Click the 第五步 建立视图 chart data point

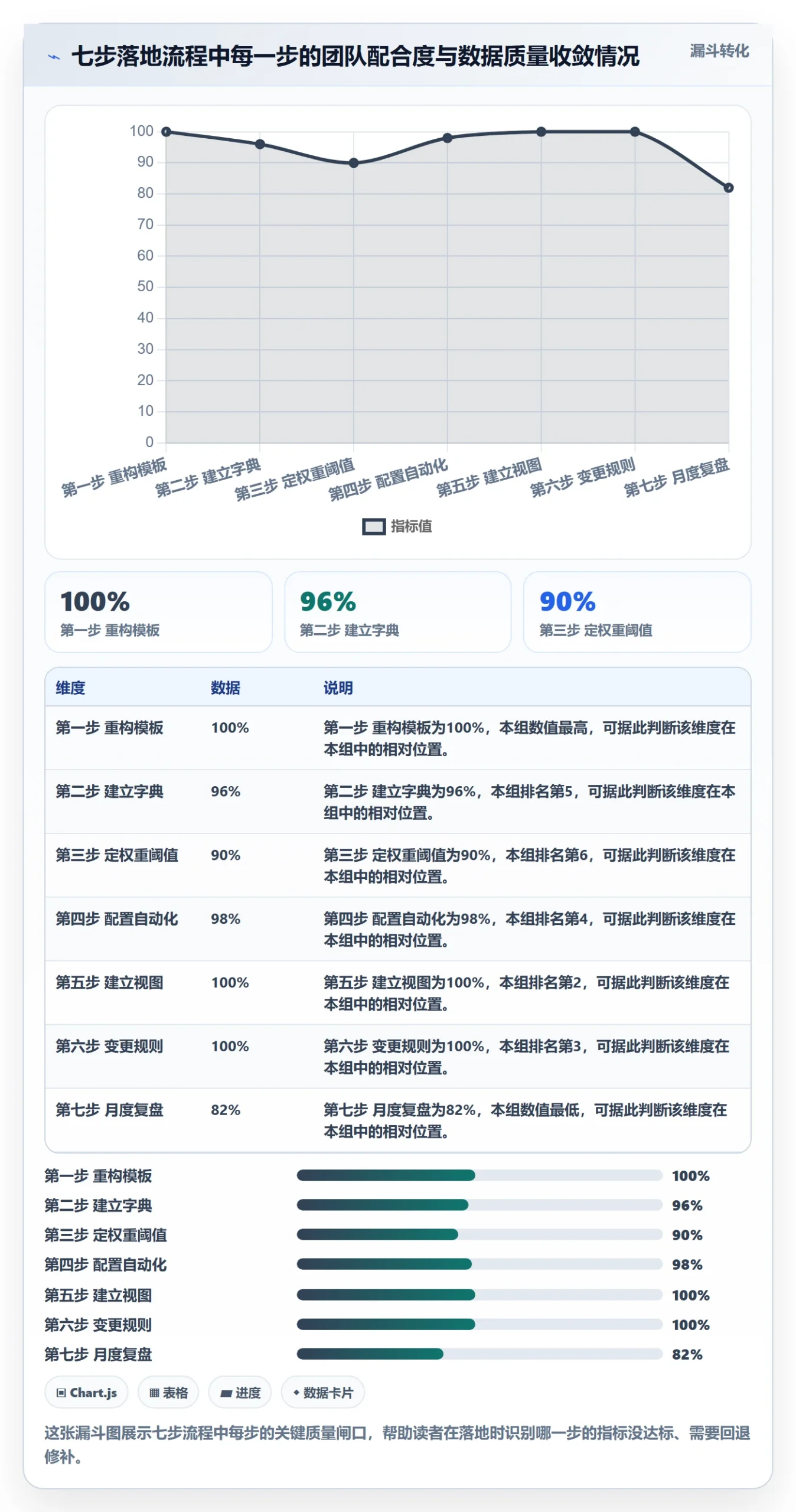point(541,132)
